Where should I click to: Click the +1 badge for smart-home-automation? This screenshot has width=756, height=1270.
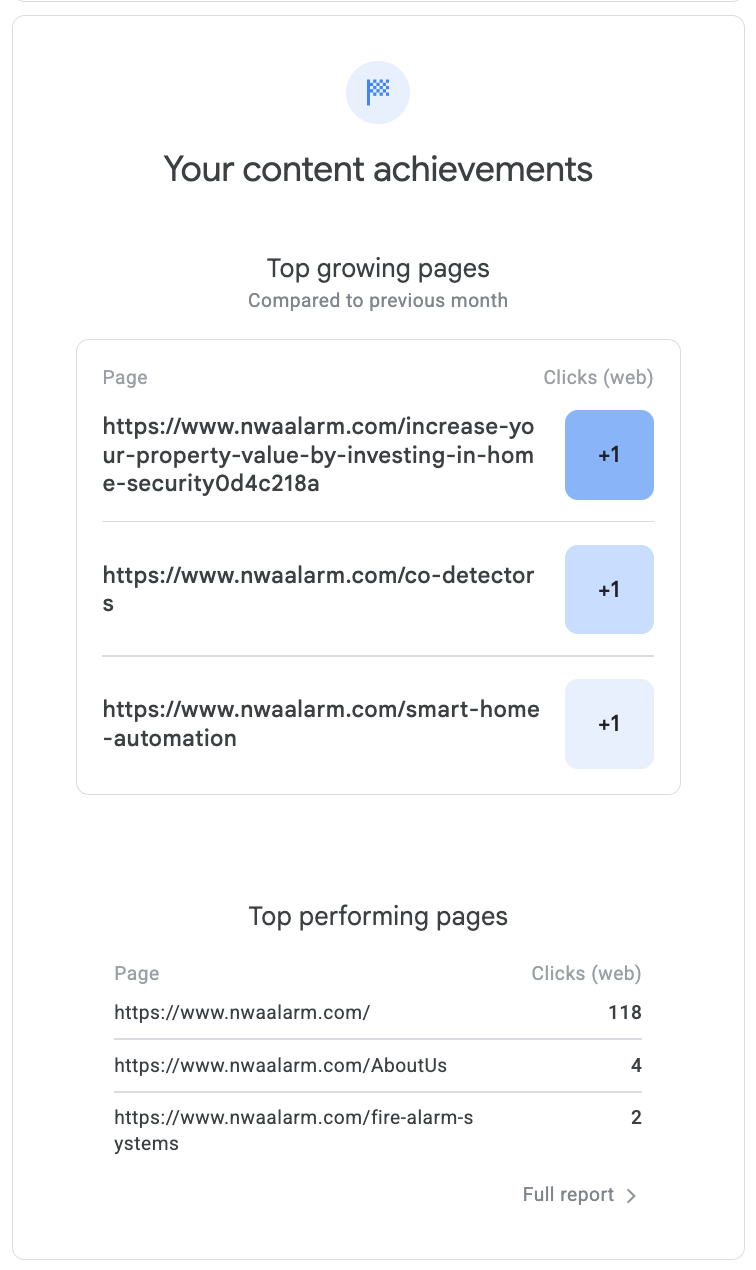(x=609, y=724)
